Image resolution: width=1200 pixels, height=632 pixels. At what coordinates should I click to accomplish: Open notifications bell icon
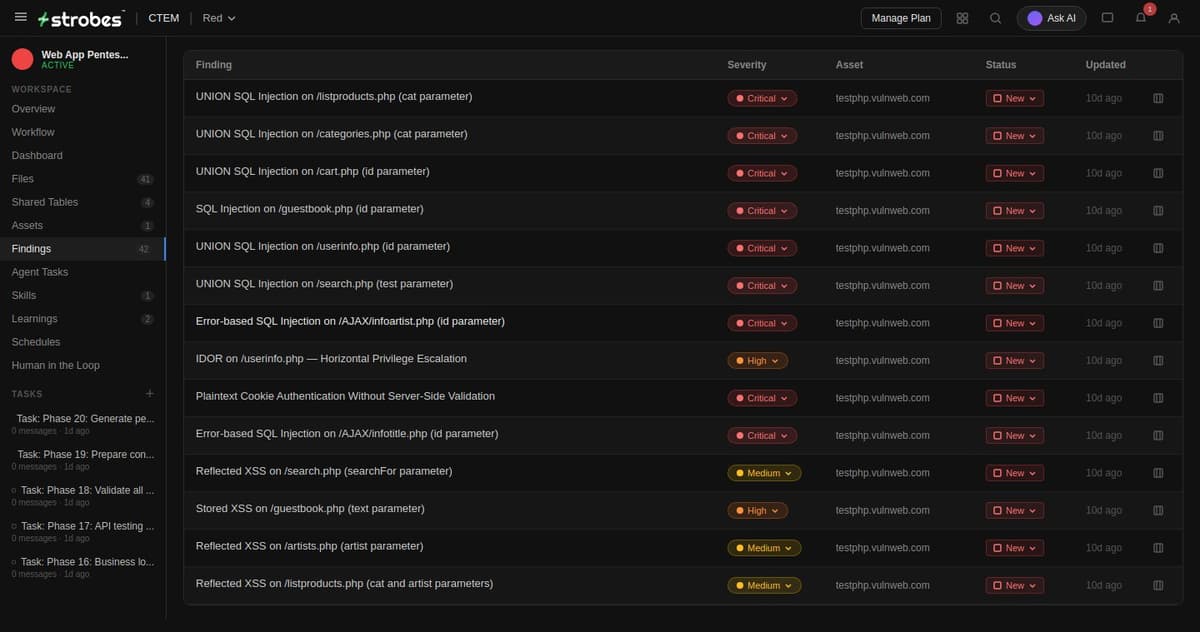[1141, 18]
